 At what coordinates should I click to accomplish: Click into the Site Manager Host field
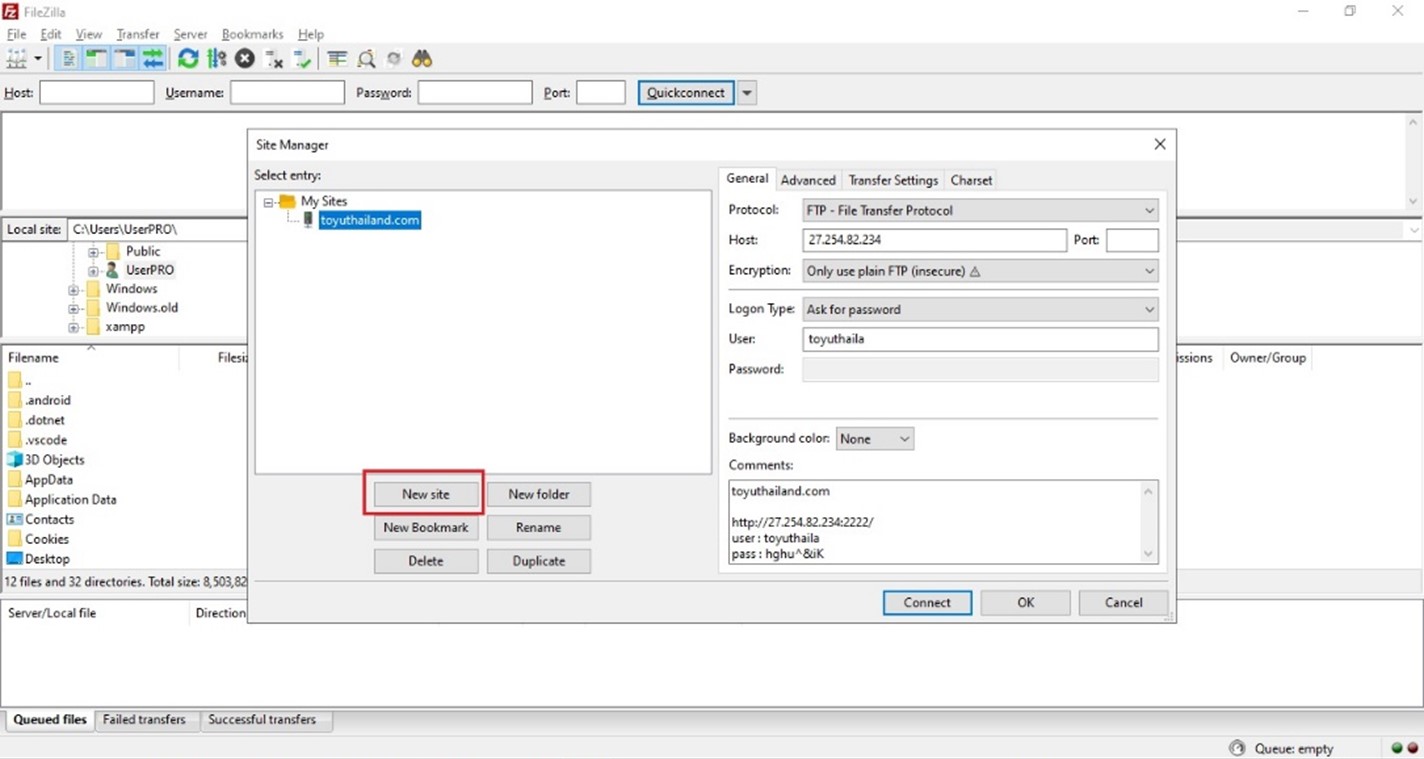click(935, 240)
